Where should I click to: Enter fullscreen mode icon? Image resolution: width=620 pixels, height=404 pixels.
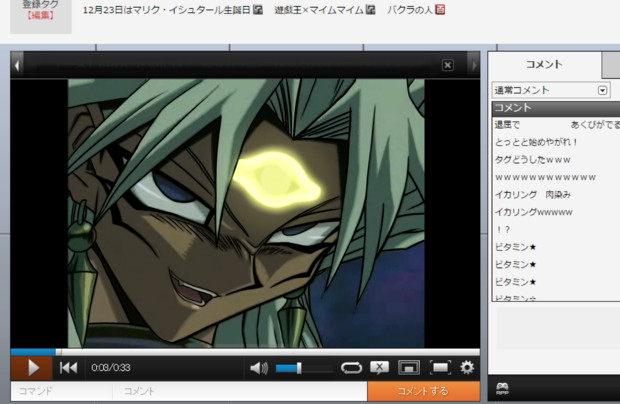click(x=440, y=368)
